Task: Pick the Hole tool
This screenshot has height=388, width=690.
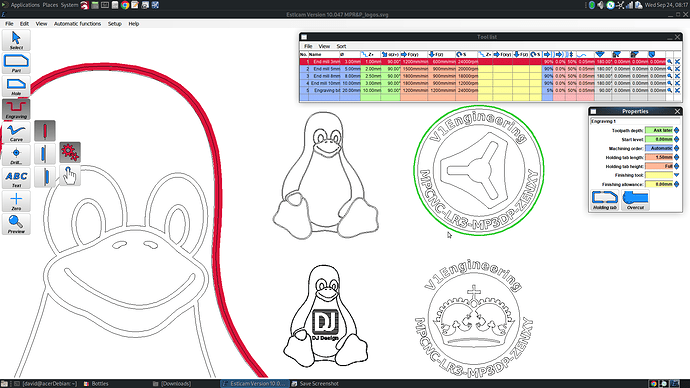Action: coord(16,86)
